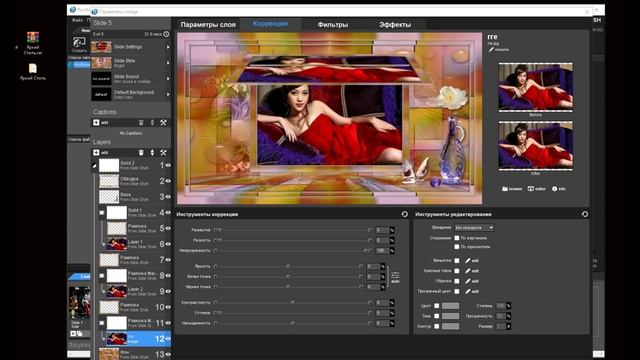
Task: Enable the horizontal flip checkbox
Action: point(457,247)
